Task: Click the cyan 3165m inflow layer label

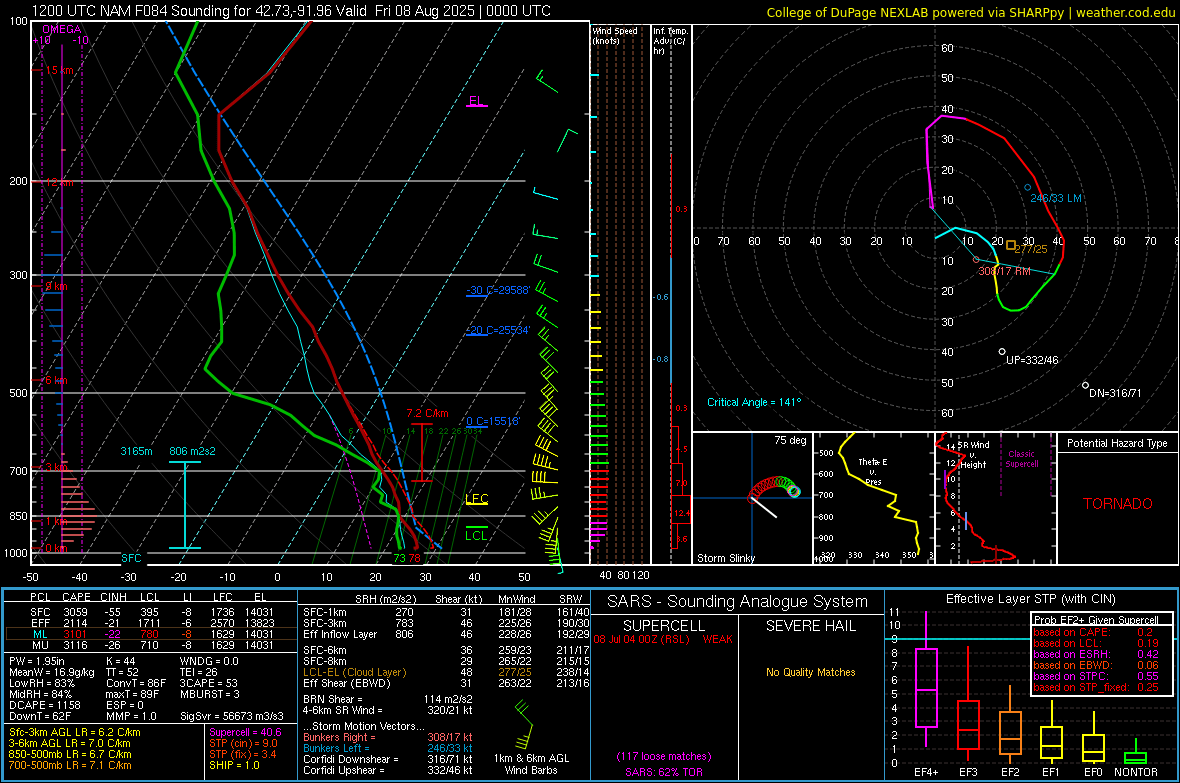Action: pyautogui.click(x=136, y=451)
